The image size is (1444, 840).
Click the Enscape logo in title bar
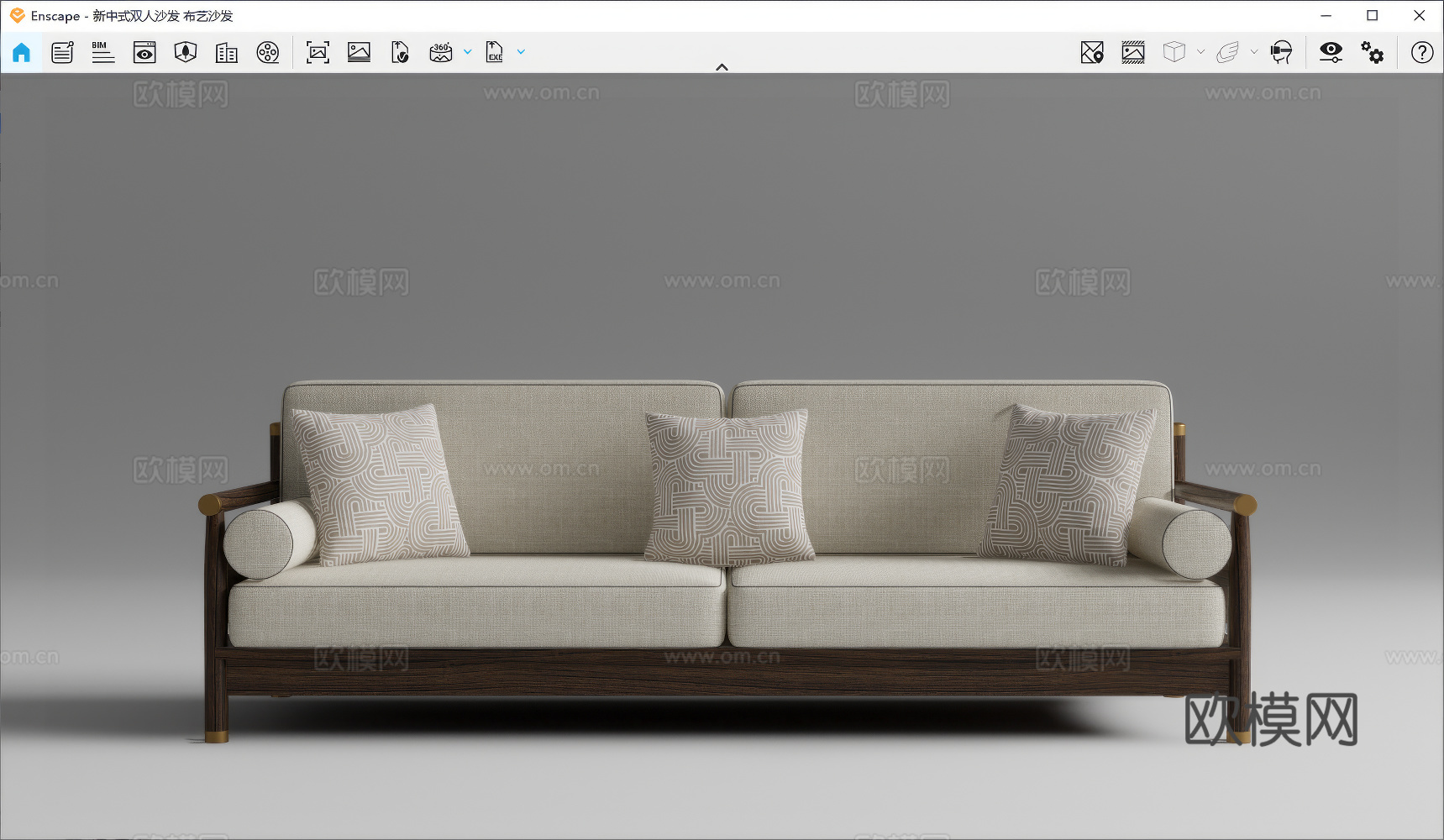[x=17, y=15]
